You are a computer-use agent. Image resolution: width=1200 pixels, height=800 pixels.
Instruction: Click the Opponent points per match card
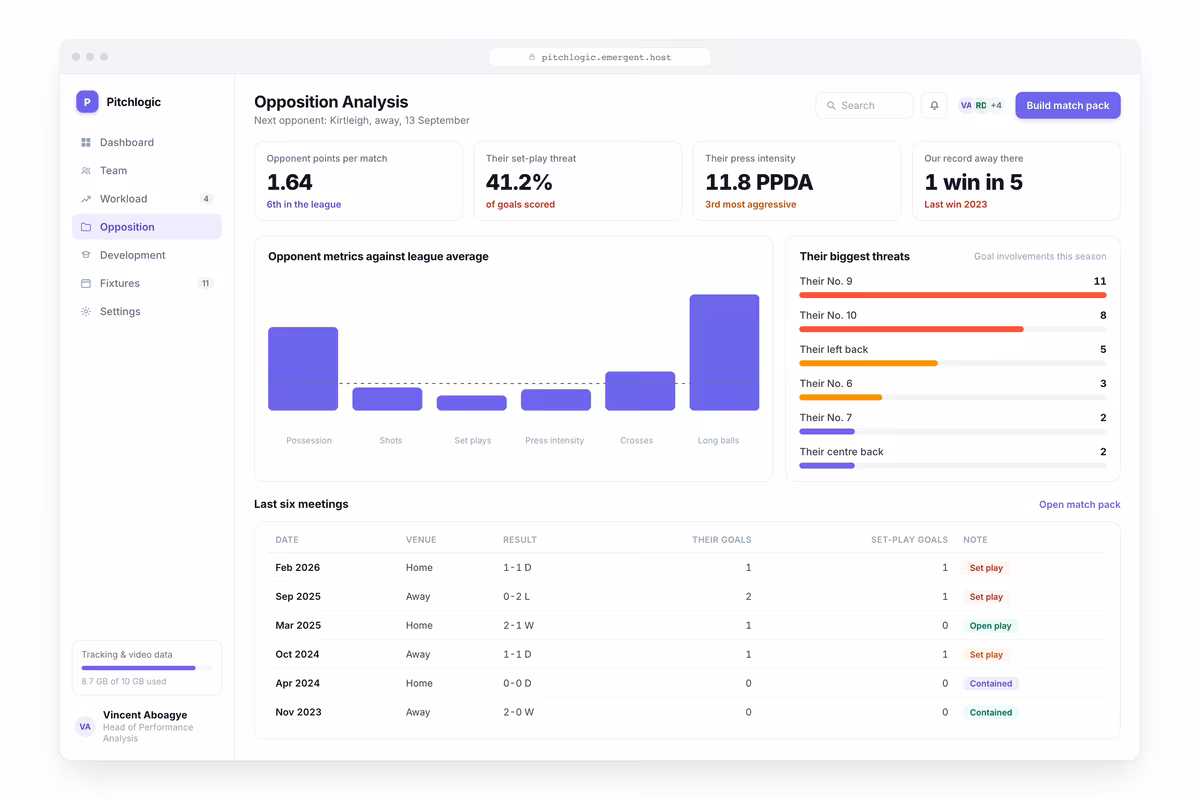(358, 181)
